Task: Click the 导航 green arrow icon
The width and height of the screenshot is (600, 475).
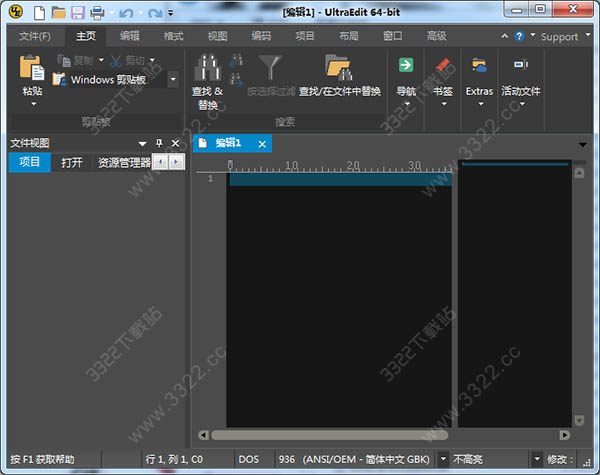Action: click(406, 65)
